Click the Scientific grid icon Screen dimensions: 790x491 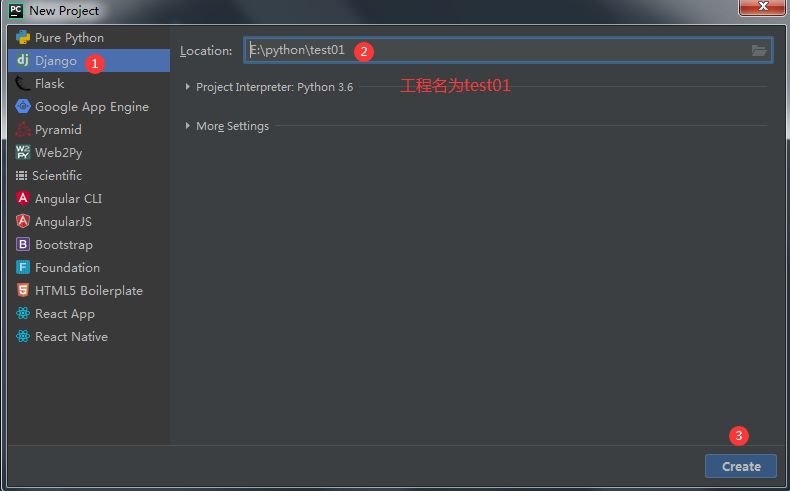[x=21, y=175]
